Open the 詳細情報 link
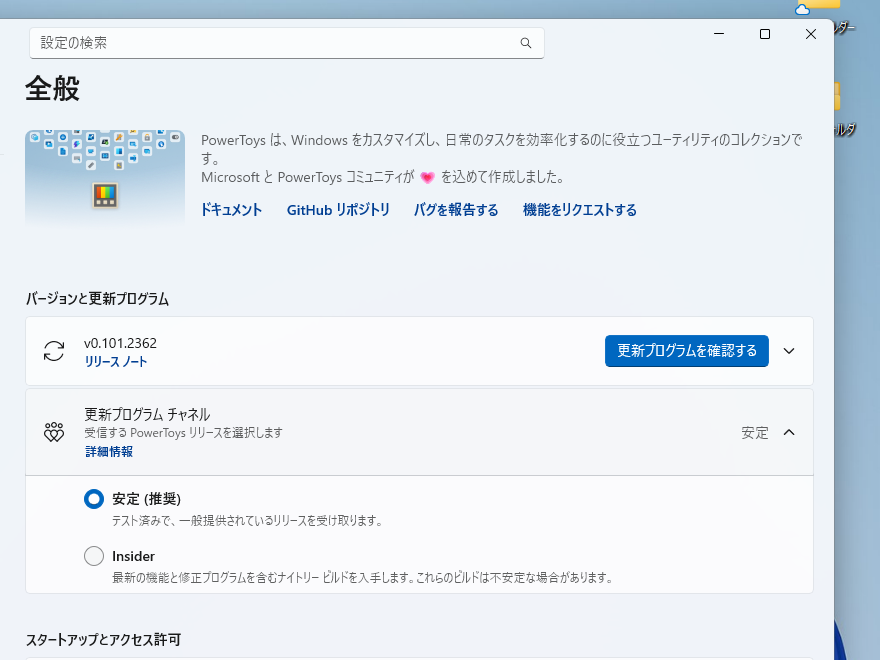This screenshot has width=880, height=660. click(109, 452)
